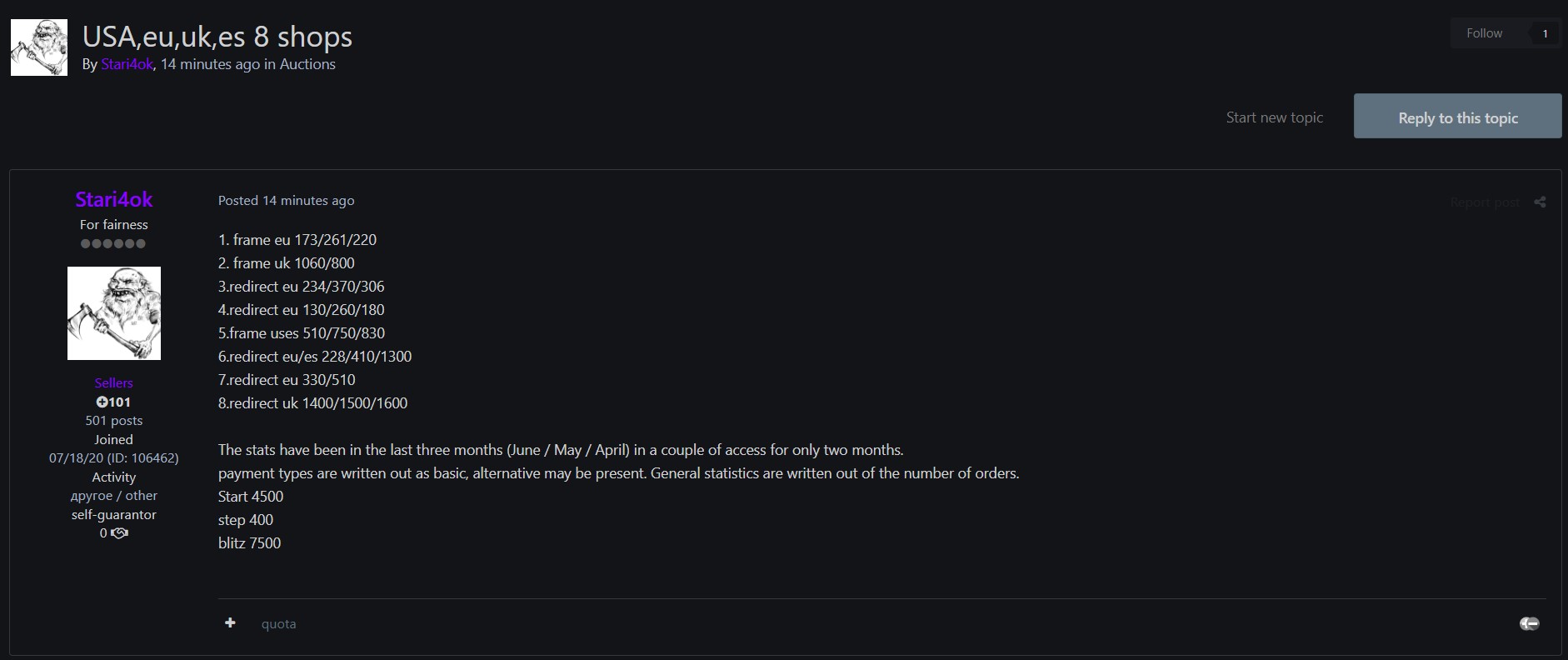
Task: Click the reaction icon at post bottom right
Action: point(1529,623)
